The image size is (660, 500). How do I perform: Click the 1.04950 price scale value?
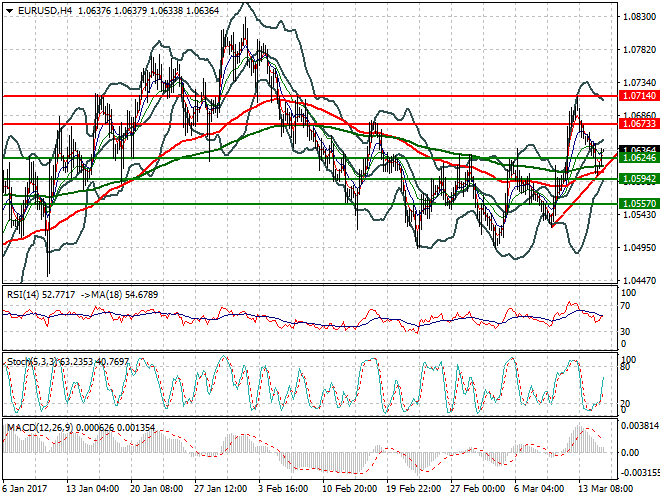coord(639,247)
